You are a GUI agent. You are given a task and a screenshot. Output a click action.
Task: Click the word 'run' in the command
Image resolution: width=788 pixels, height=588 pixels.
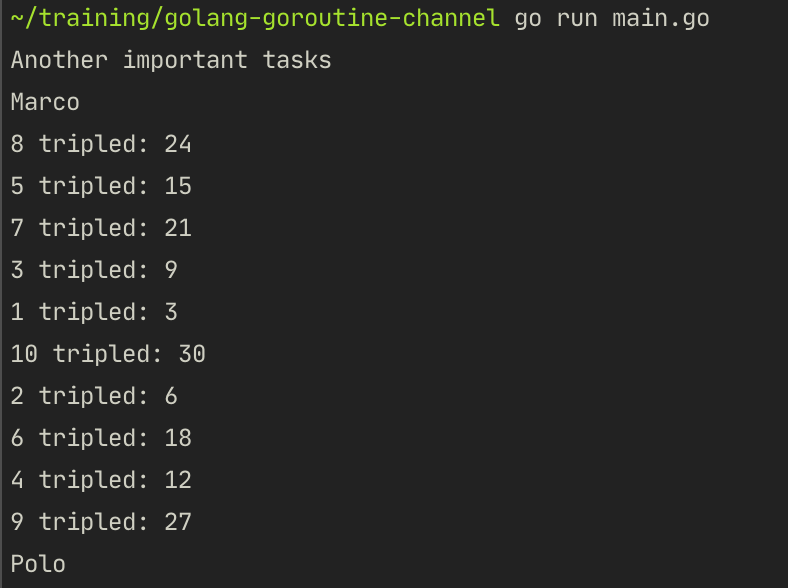577,19
